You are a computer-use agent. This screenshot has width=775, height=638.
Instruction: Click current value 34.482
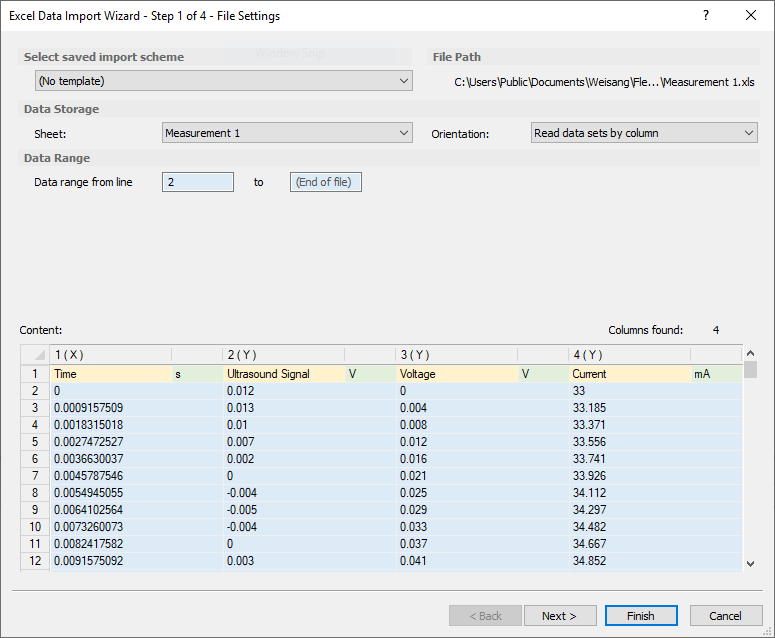655,527
